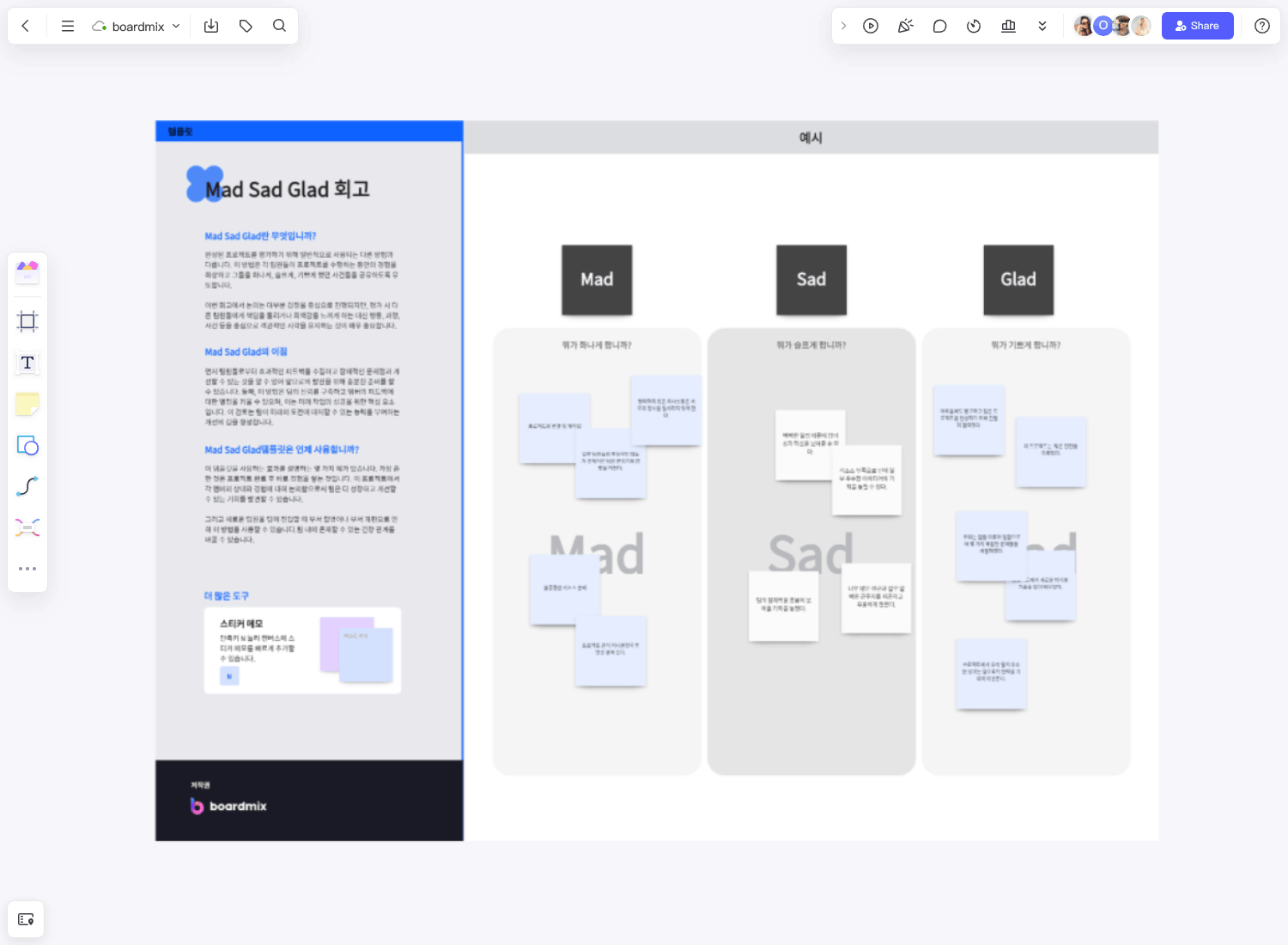
Task: Open the help question mark icon
Action: (1261, 26)
